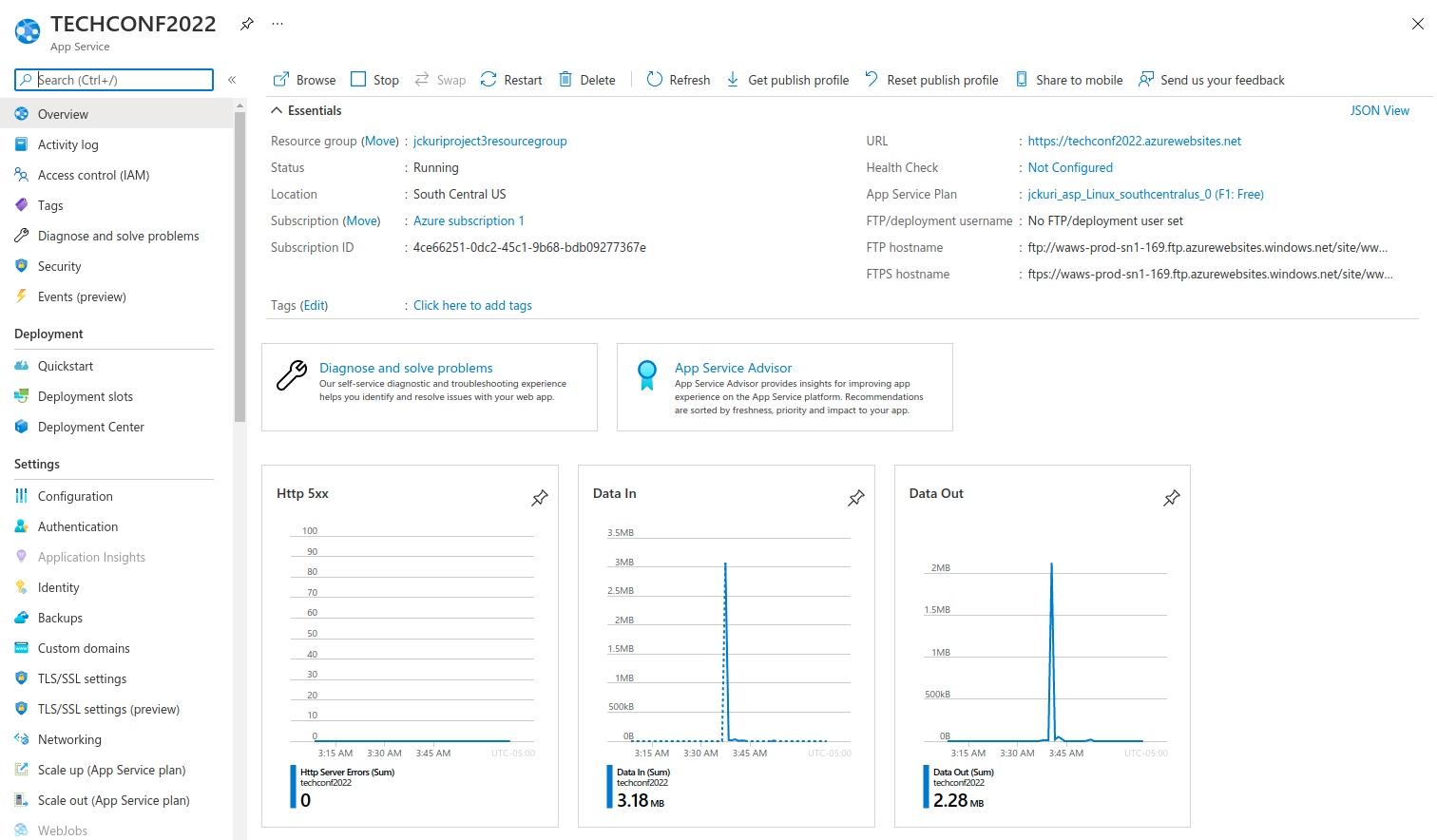Open JSON View link
The image size is (1437, 840).
[1379, 110]
